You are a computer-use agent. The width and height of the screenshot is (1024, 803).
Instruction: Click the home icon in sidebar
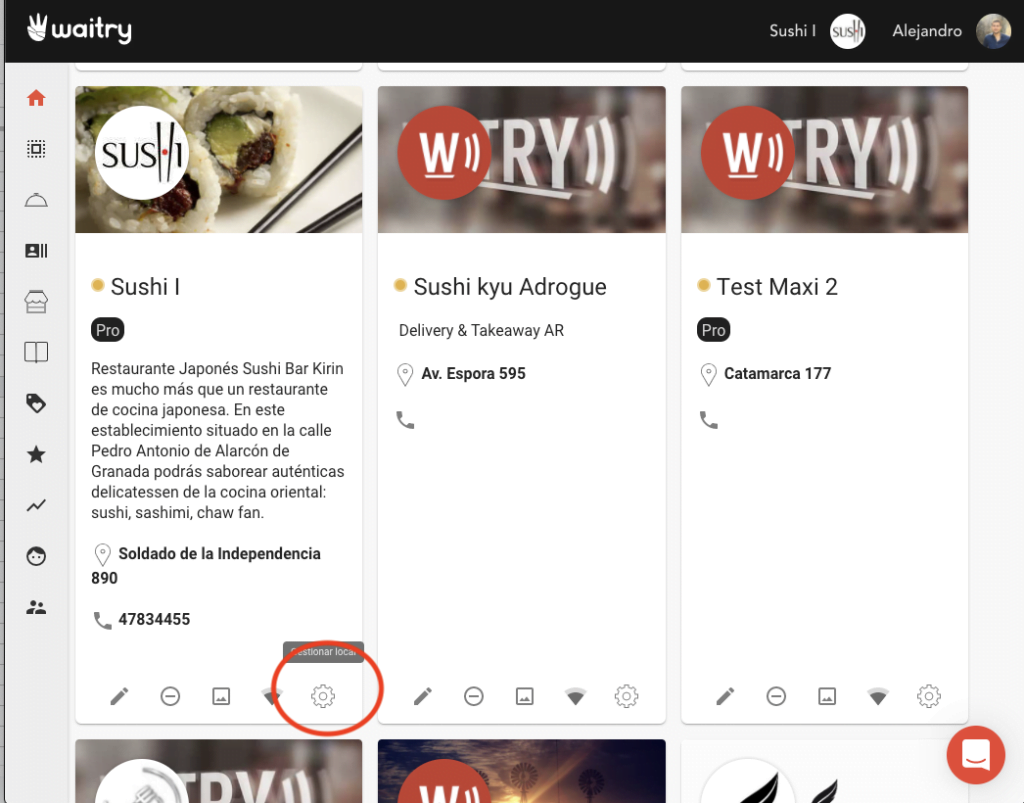(x=36, y=98)
